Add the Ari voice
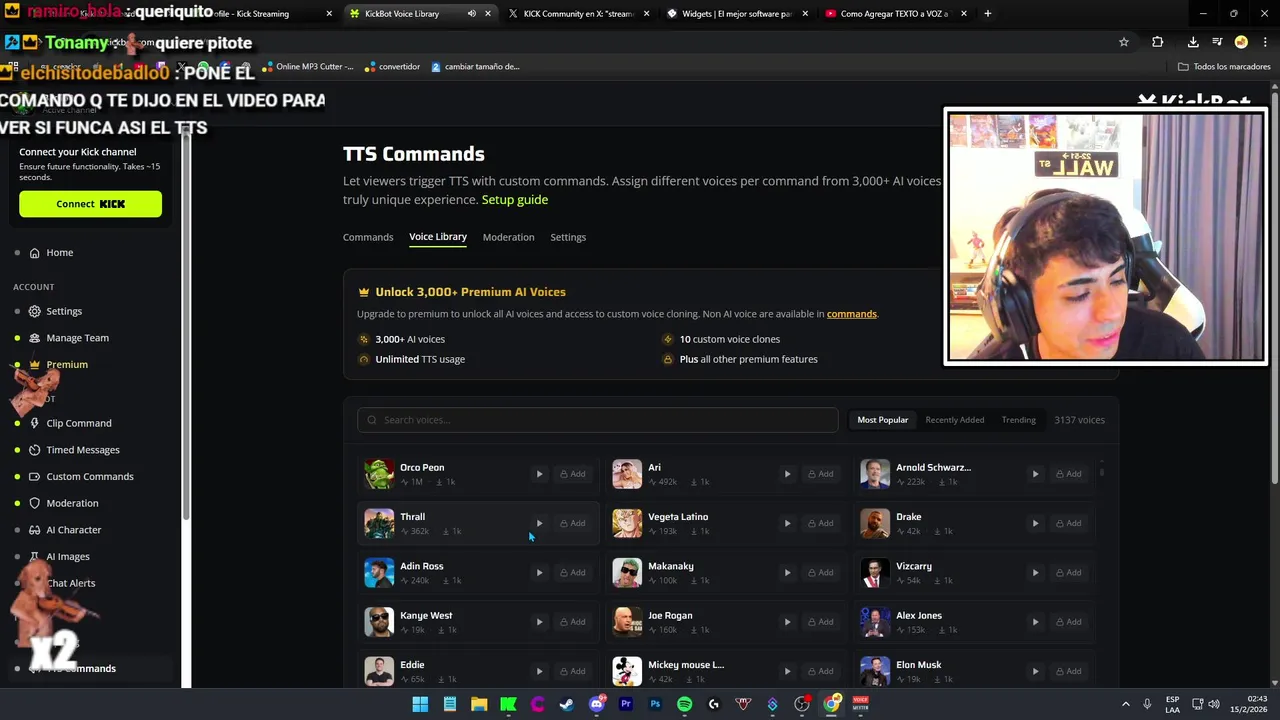The image size is (1280, 720). coord(821,474)
